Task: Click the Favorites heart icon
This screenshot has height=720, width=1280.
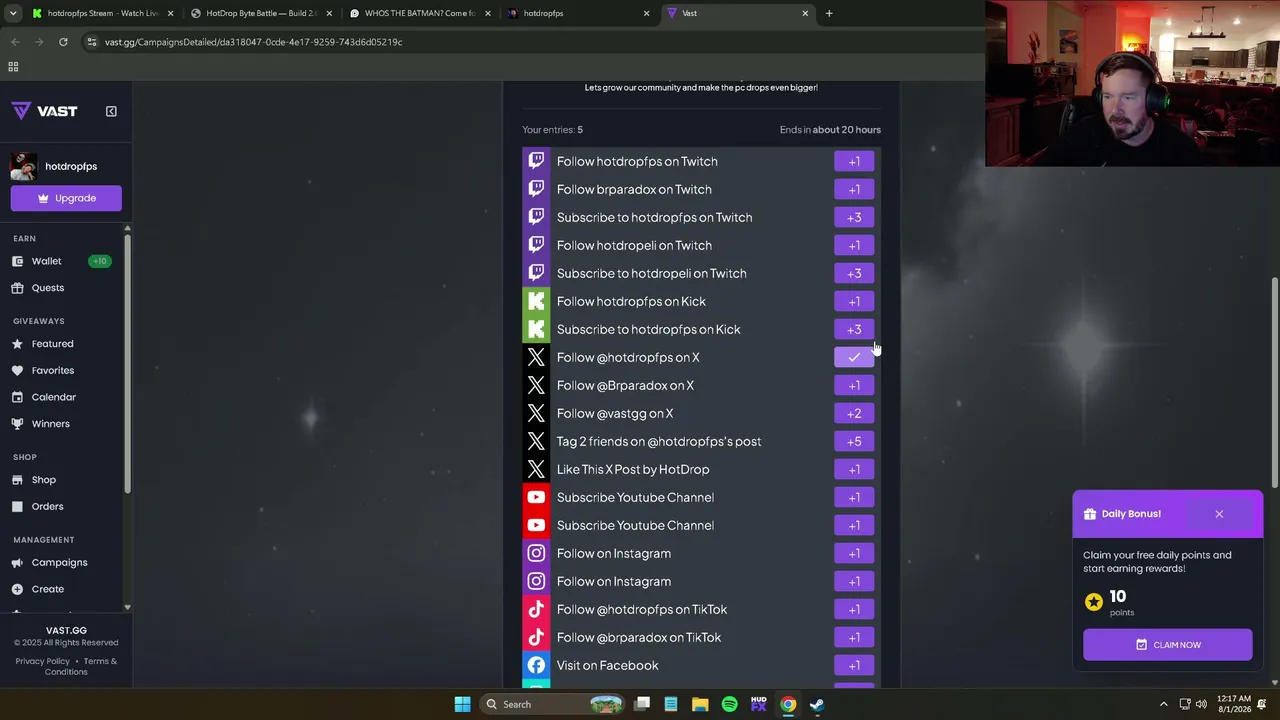Action: (17, 370)
